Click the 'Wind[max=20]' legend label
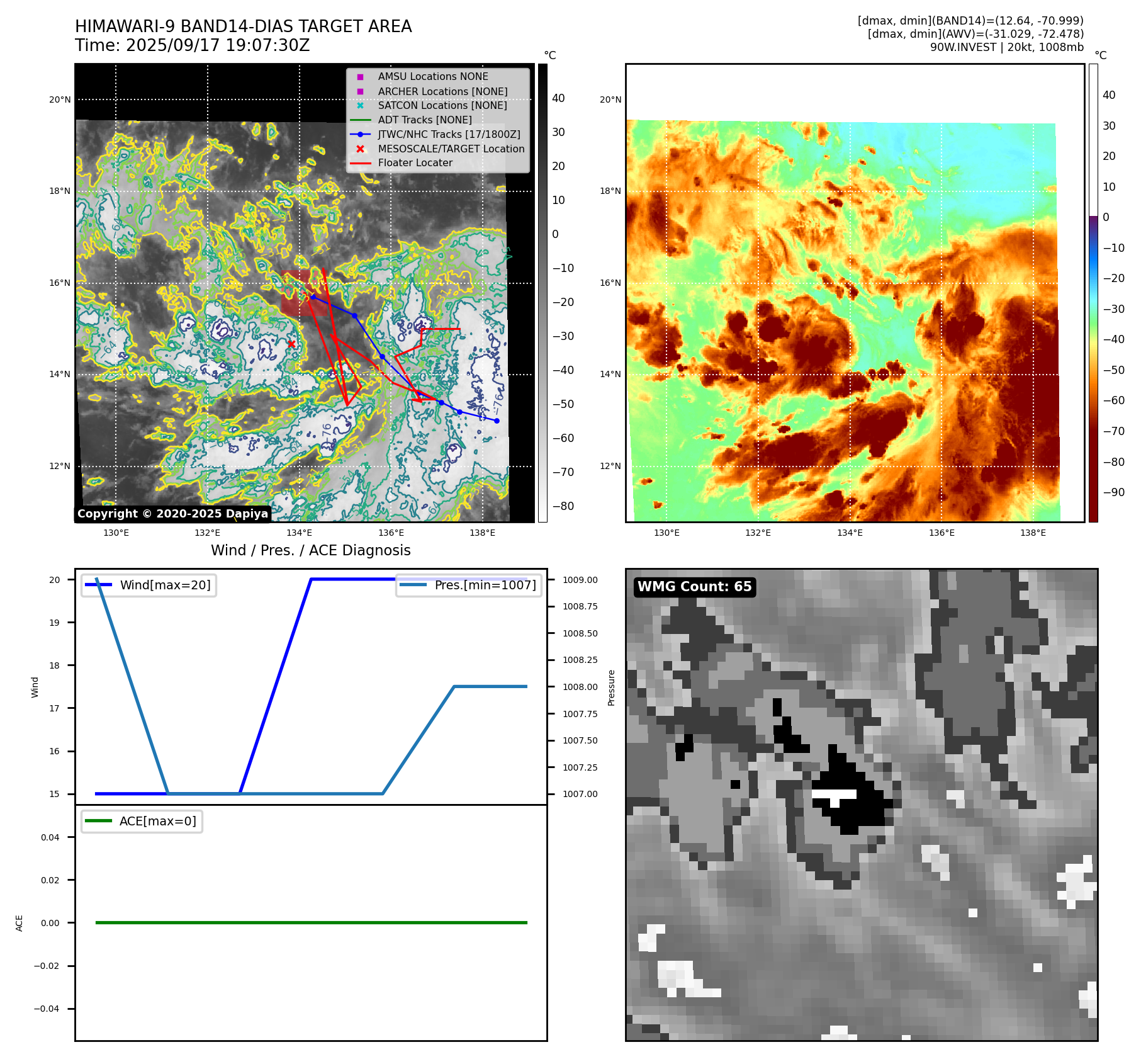The image size is (1141, 1064). pos(166,585)
